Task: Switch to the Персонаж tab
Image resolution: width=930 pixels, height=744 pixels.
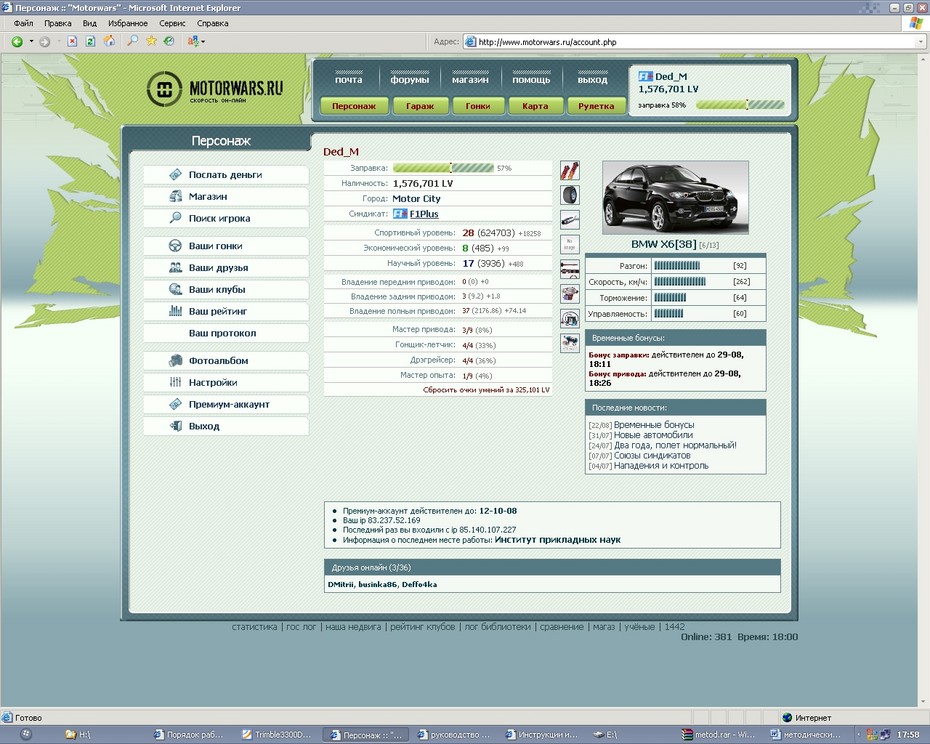Action: (354, 106)
